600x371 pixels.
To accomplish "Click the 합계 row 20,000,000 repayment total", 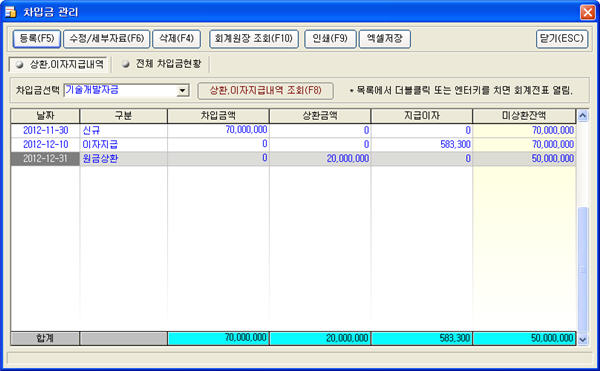I will point(320,338).
